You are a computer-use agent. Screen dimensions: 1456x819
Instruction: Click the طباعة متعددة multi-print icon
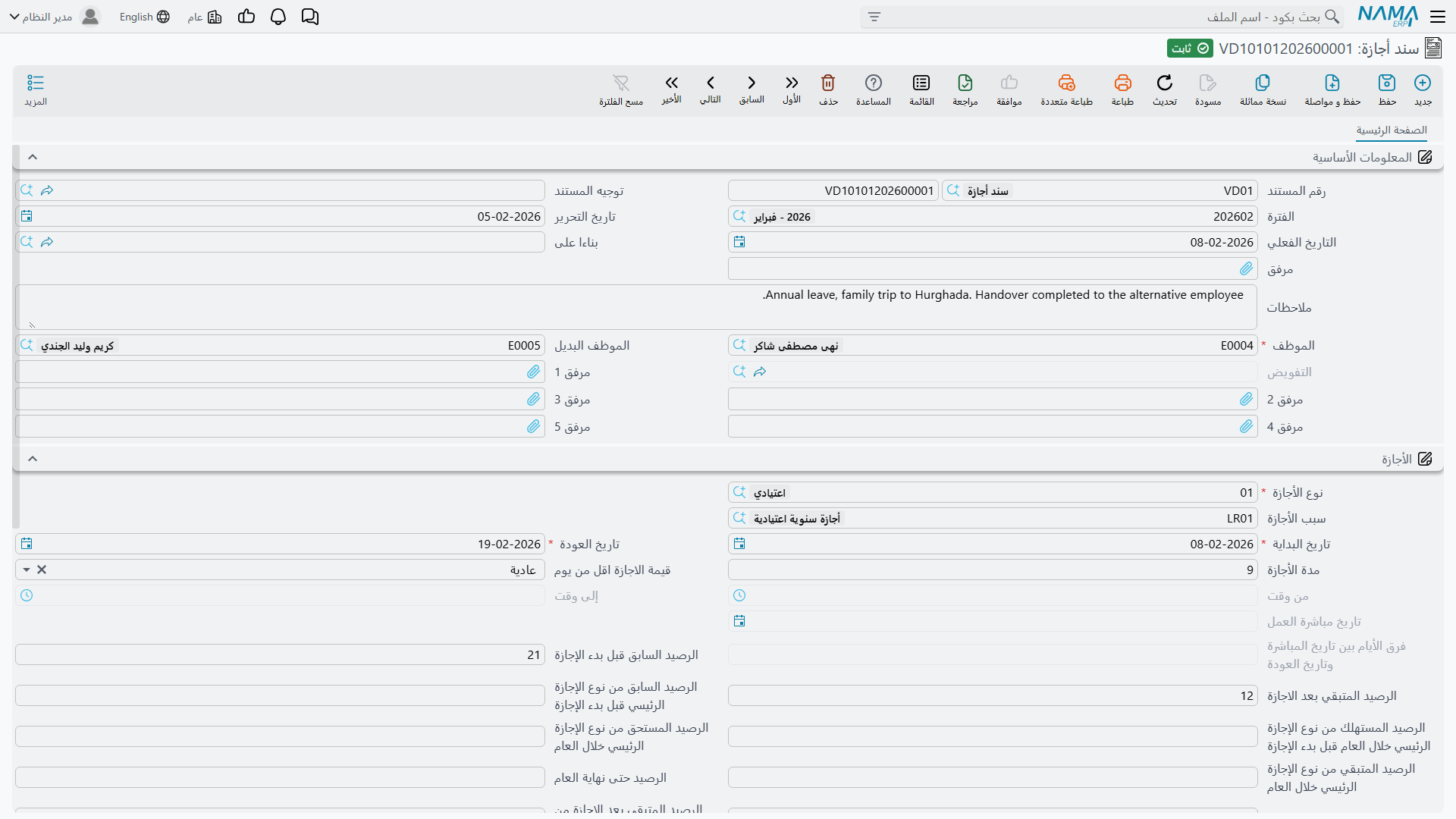click(x=1067, y=83)
